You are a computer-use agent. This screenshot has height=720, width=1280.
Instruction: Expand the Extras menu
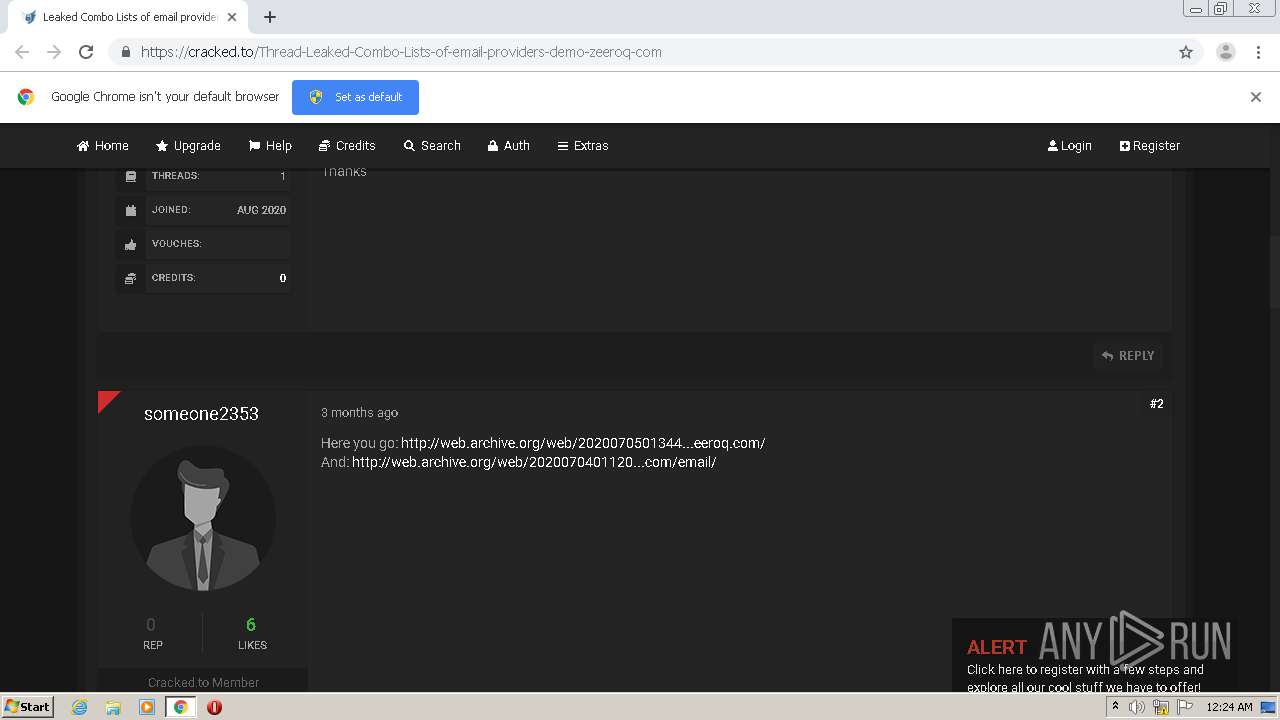(x=583, y=145)
